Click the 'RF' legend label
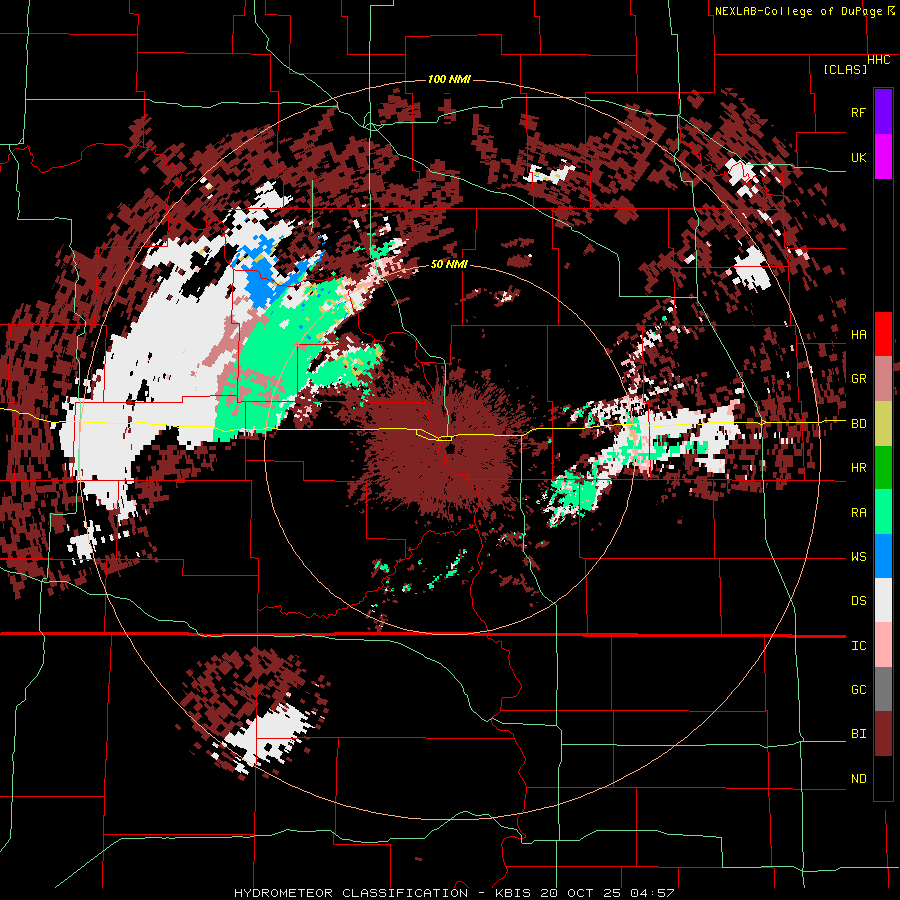Viewport: 900px width, 900px height. tap(859, 112)
